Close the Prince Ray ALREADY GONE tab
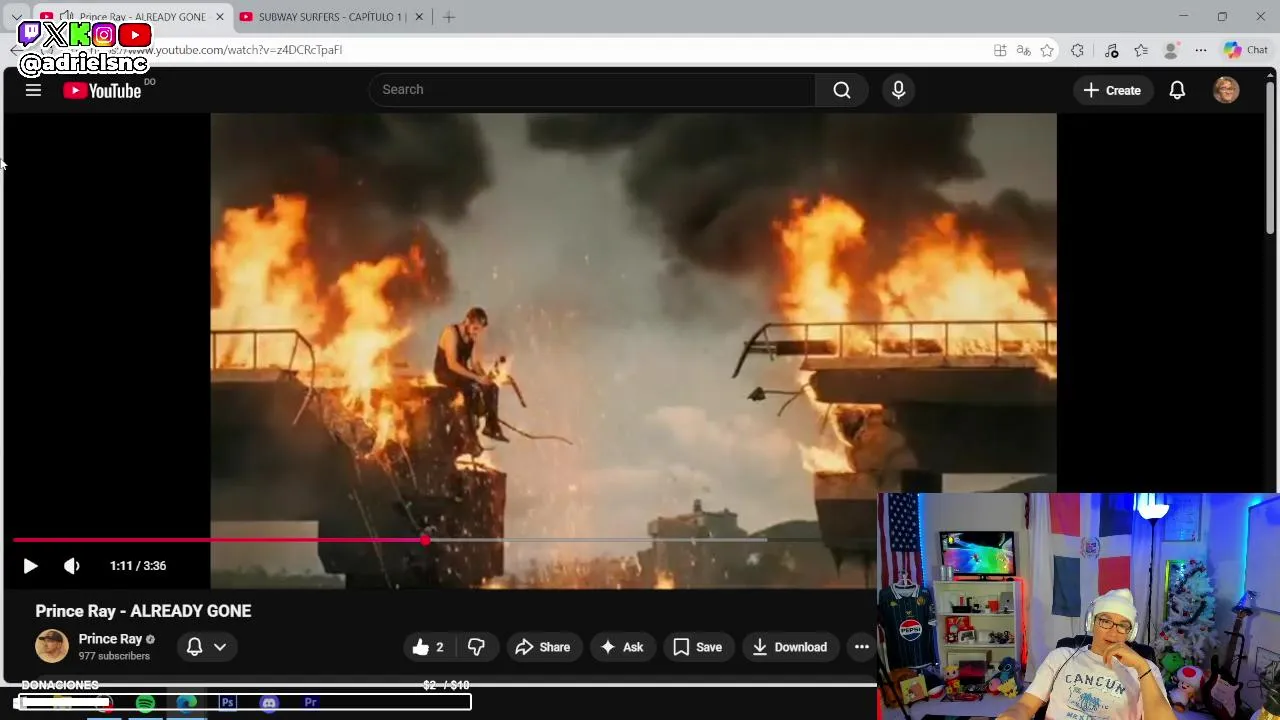The width and height of the screenshot is (1280, 720). tap(220, 17)
